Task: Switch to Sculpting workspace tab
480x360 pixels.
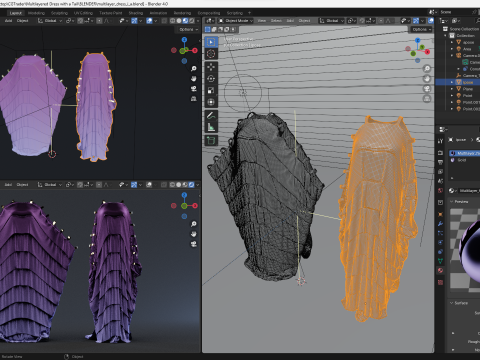Action: pyautogui.click(x=59, y=13)
